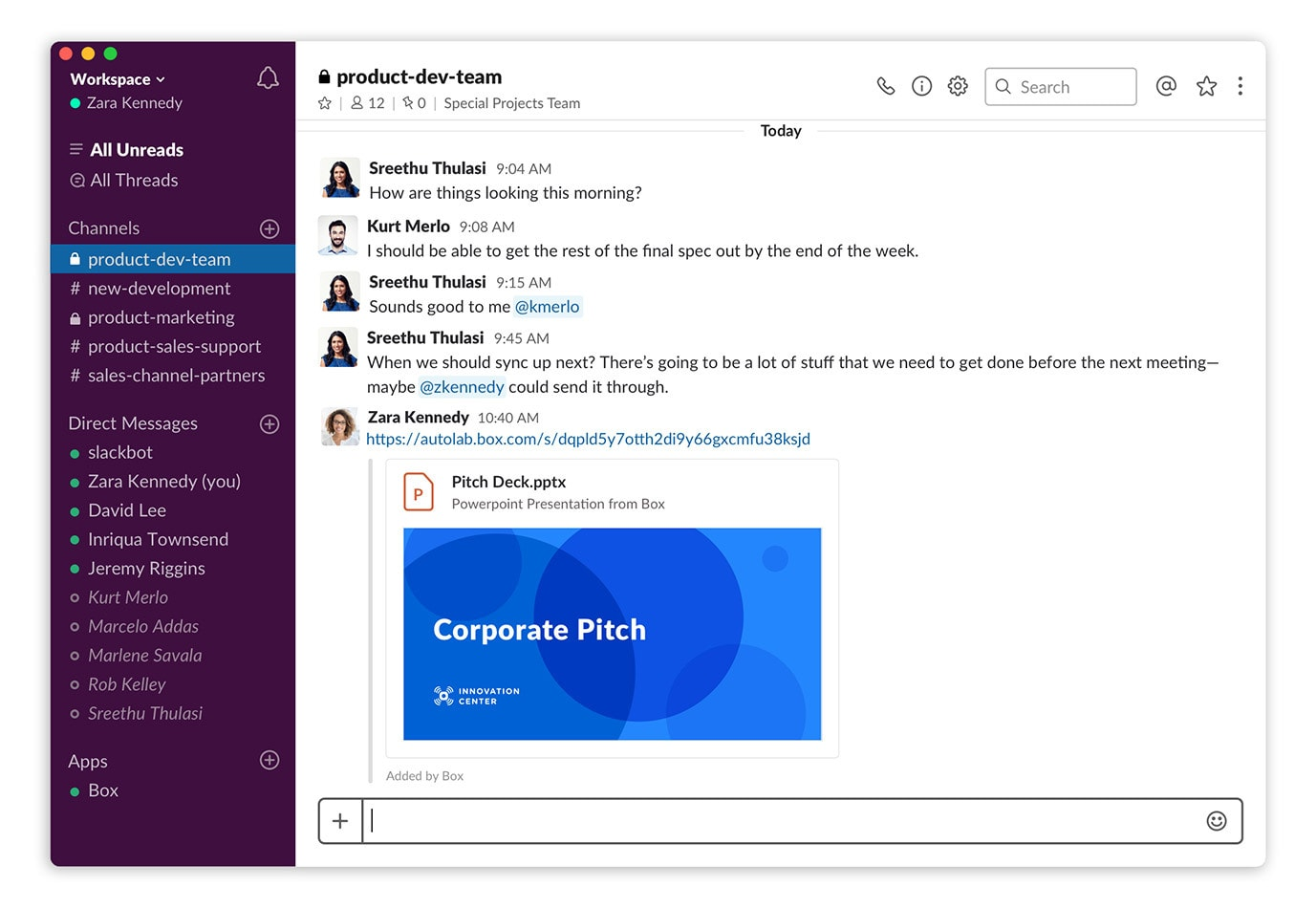
Task: Add a channel via plus icon
Action: 270,228
